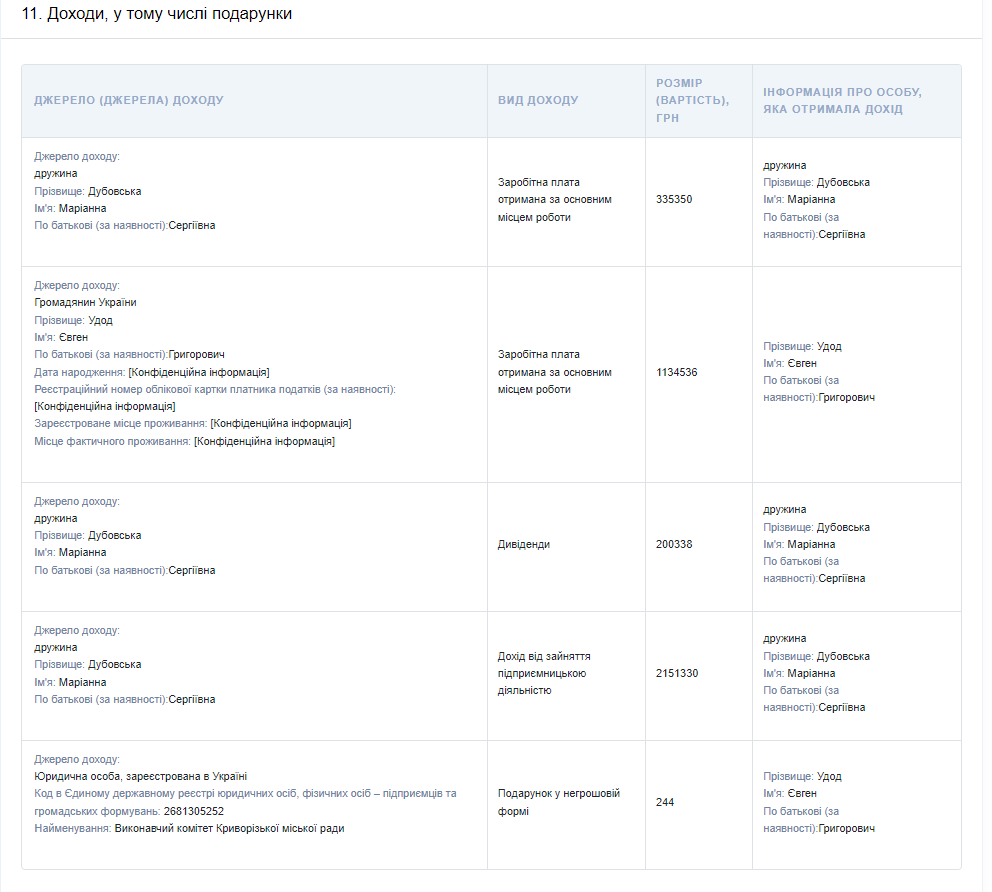Click the "Розмір (вартість), грн" column header

[692, 100]
